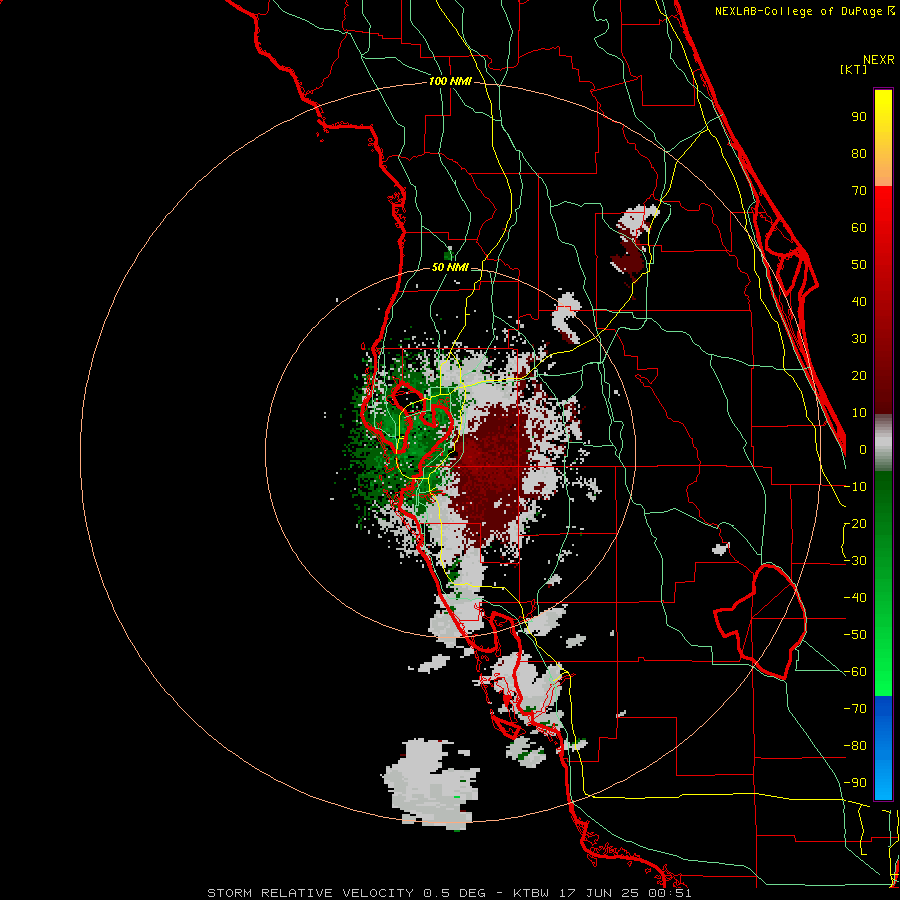
Task: Click the NEXLAB-College of DuPage credit text
Action: point(804,11)
